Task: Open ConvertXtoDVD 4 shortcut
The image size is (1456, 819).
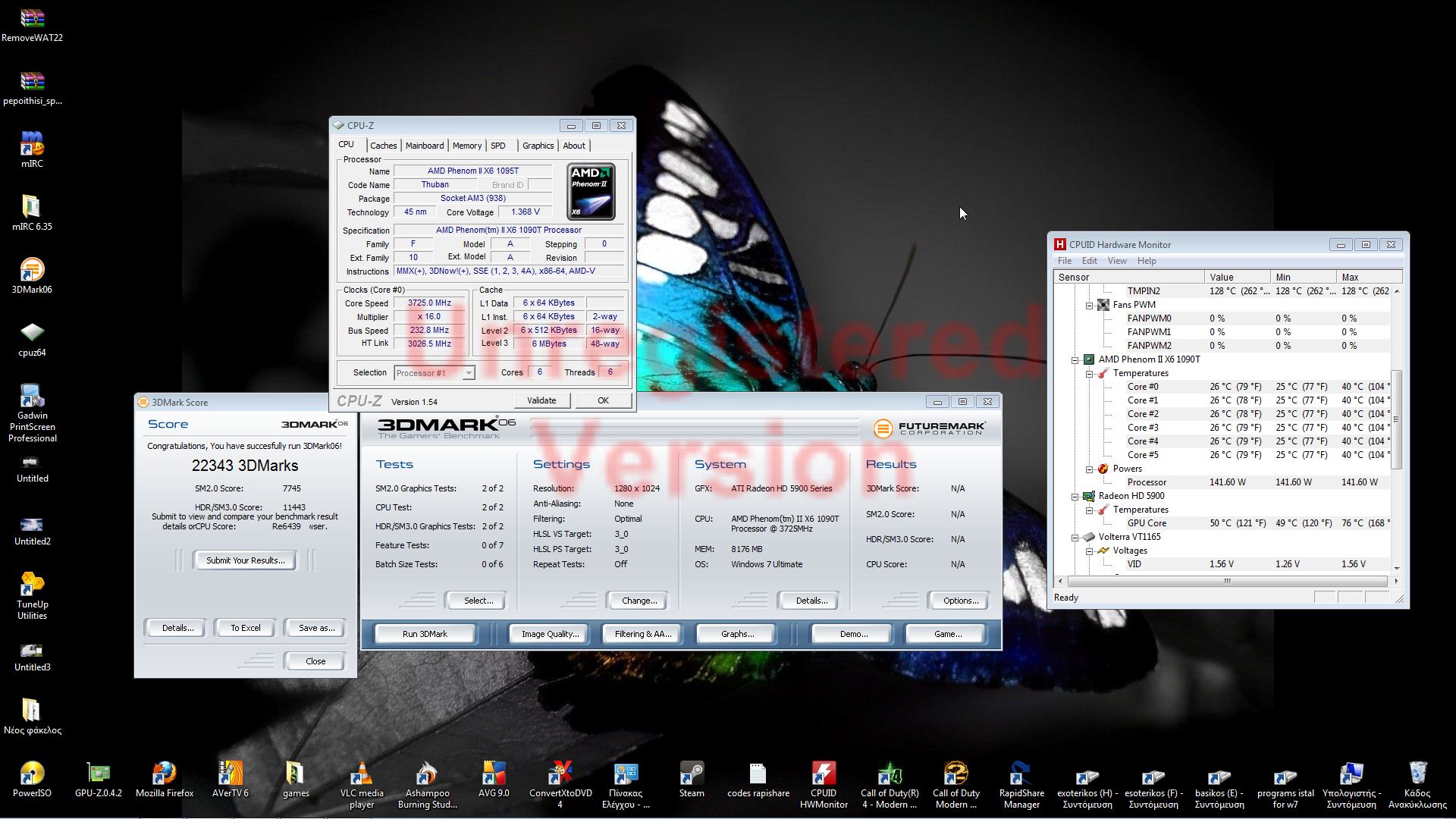Action: pyautogui.click(x=560, y=785)
